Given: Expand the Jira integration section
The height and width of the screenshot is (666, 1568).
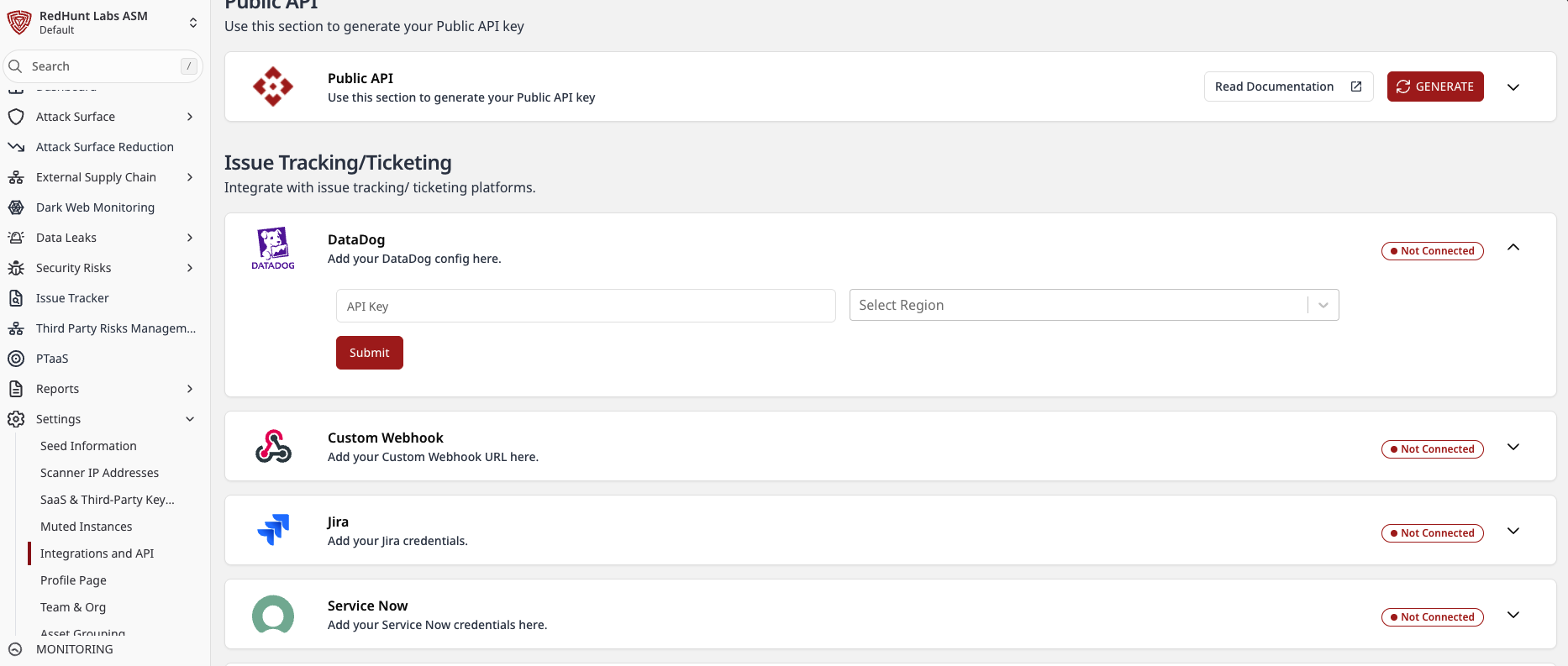Looking at the screenshot, I should pyautogui.click(x=1513, y=531).
